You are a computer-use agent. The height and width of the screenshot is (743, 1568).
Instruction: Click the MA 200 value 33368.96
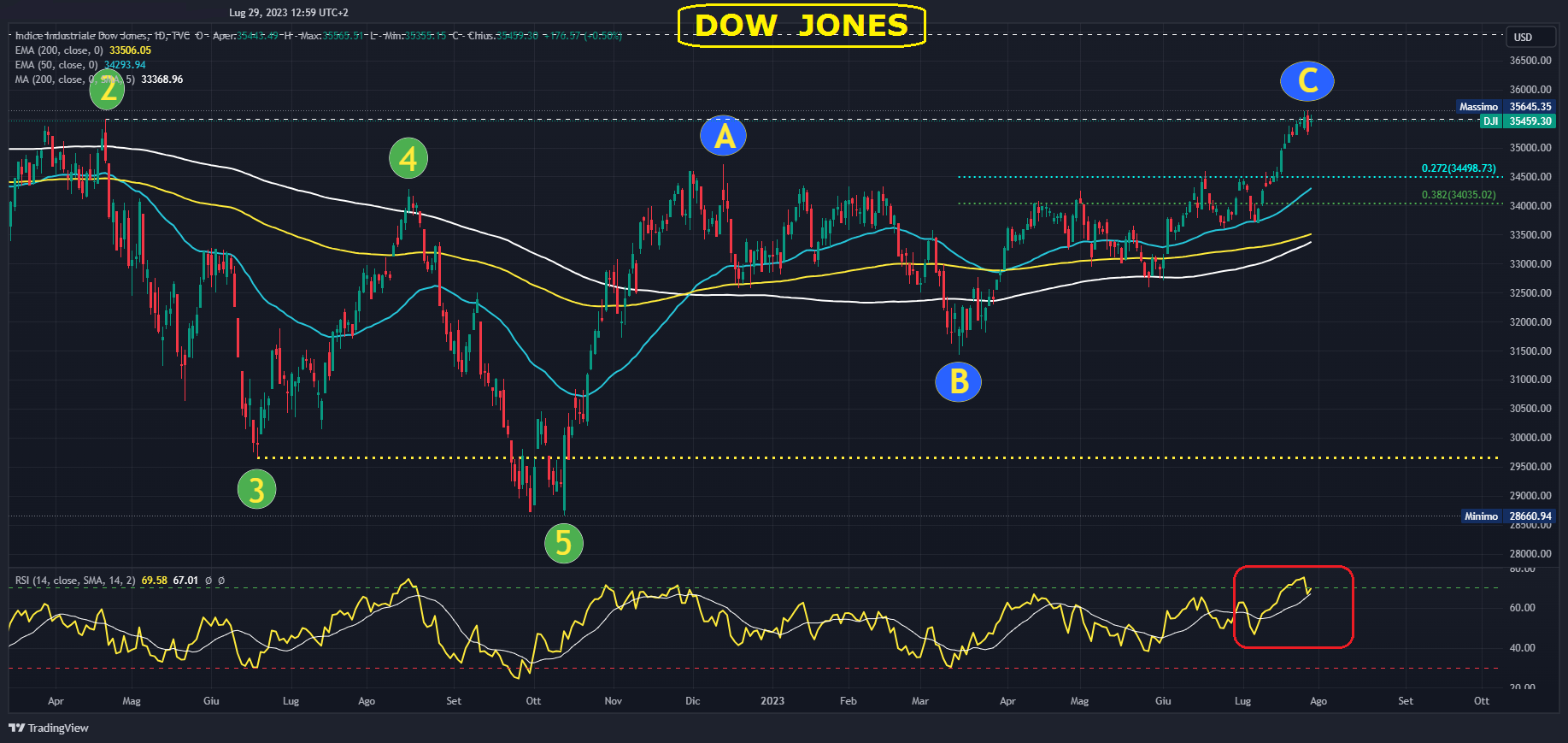point(162,80)
